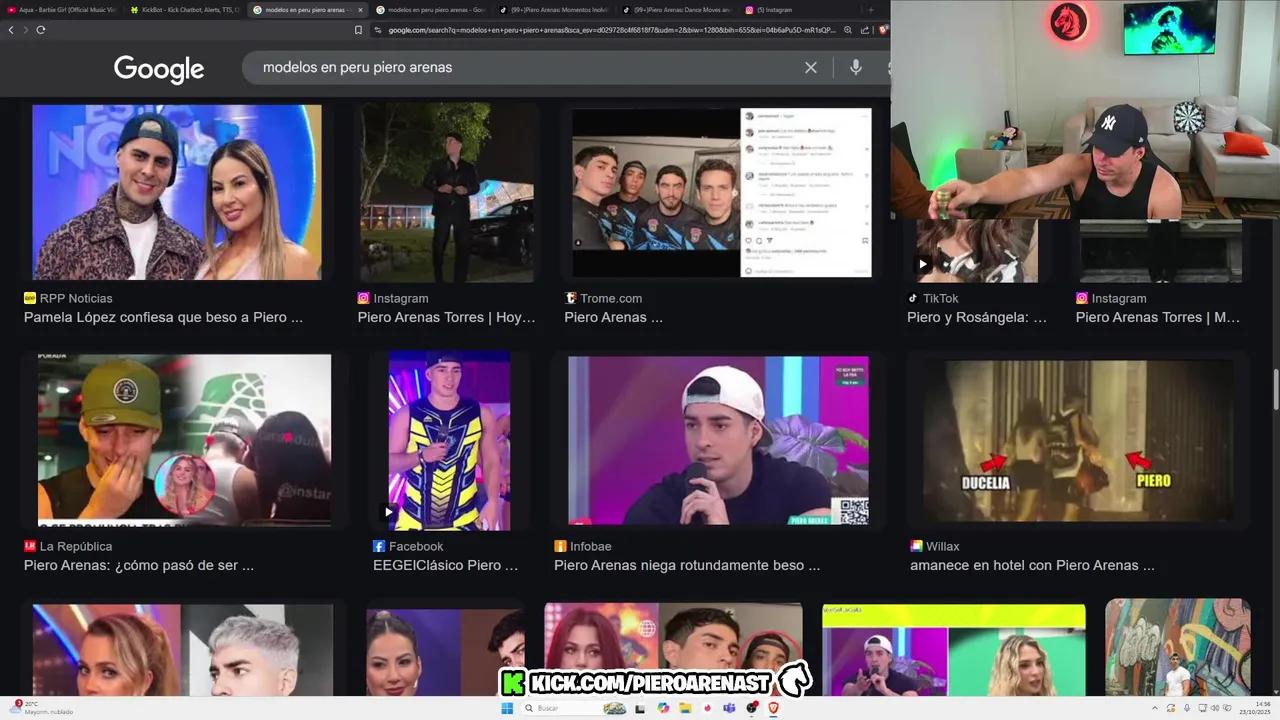The height and width of the screenshot is (720, 1280).
Task: Click 'amanece en hotel con Piero Arenas' title
Action: (1032, 565)
